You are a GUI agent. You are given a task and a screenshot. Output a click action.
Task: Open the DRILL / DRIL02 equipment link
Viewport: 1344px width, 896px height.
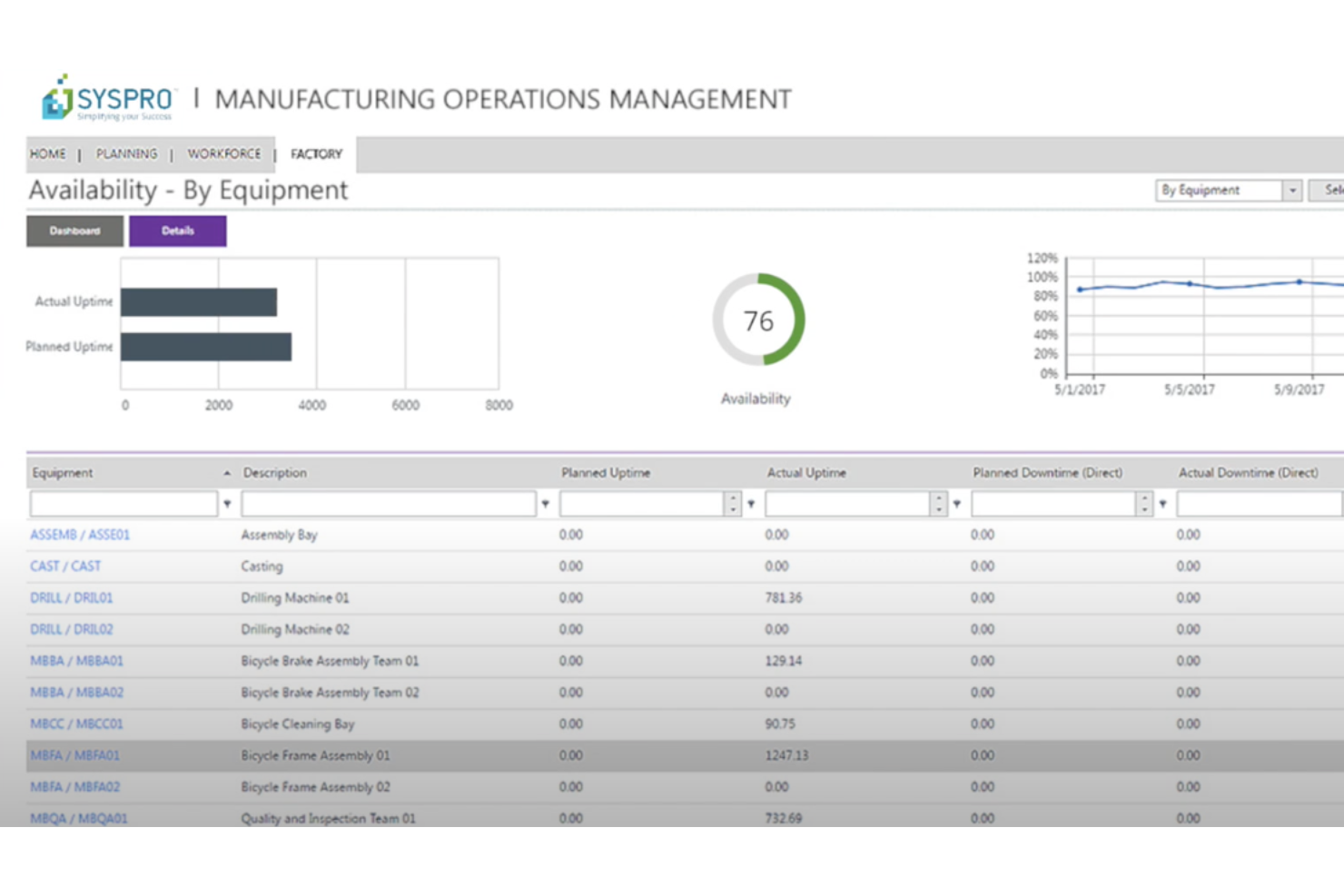[x=72, y=629]
